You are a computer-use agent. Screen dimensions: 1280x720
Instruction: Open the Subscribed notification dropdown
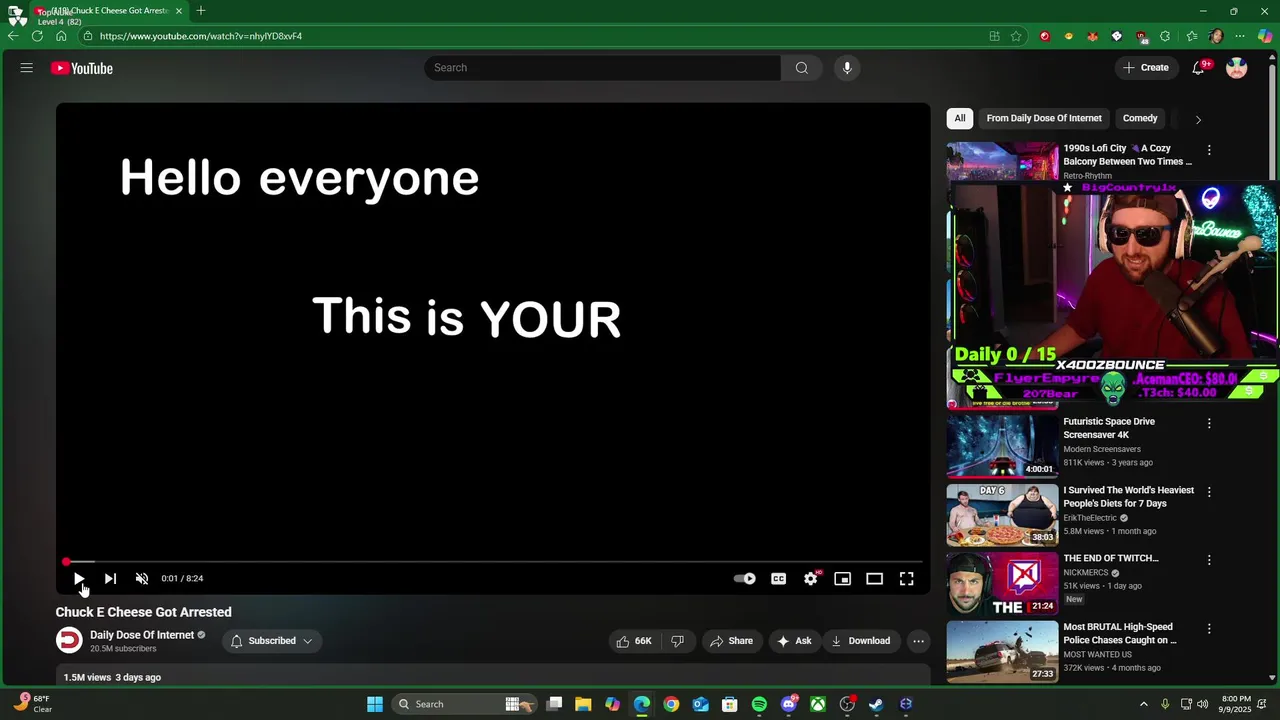tap(272, 641)
